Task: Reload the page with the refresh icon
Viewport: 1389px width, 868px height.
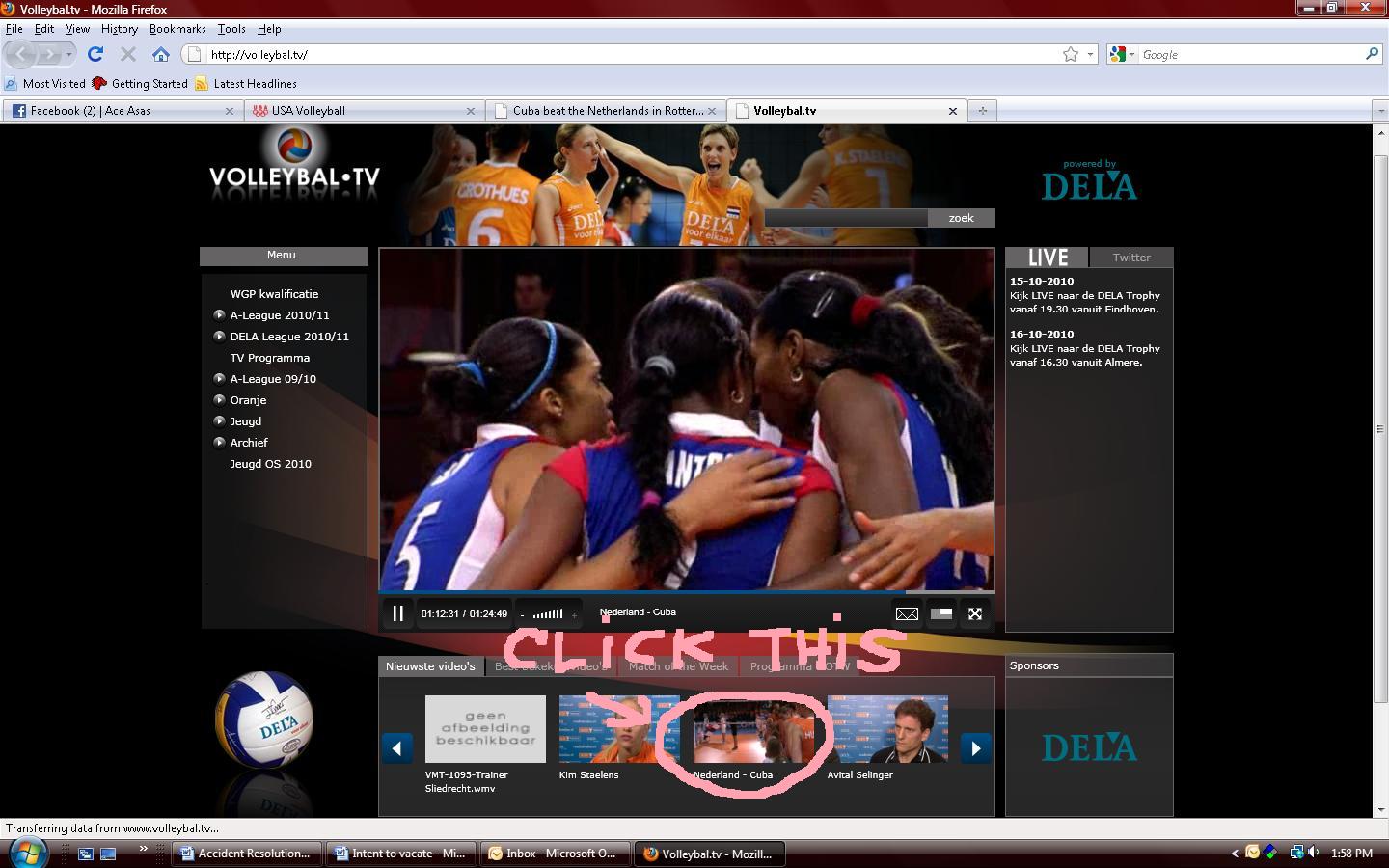Action: click(x=95, y=55)
